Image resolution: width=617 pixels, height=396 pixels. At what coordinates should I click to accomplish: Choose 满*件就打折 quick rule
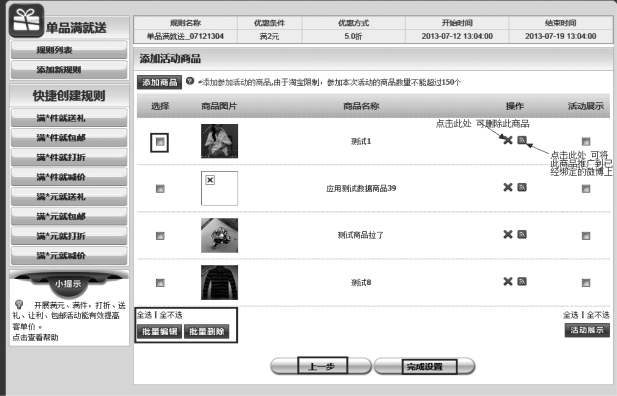tap(69, 157)
